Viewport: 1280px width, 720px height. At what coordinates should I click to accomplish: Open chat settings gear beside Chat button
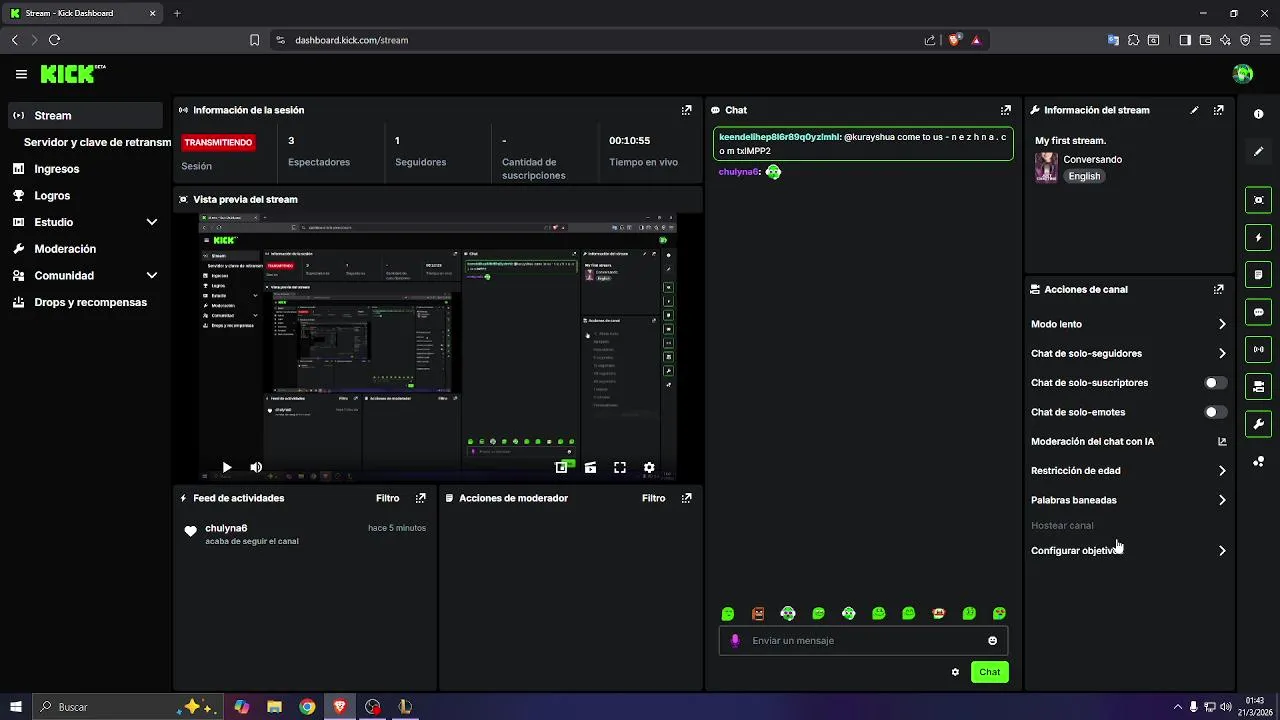955,672
